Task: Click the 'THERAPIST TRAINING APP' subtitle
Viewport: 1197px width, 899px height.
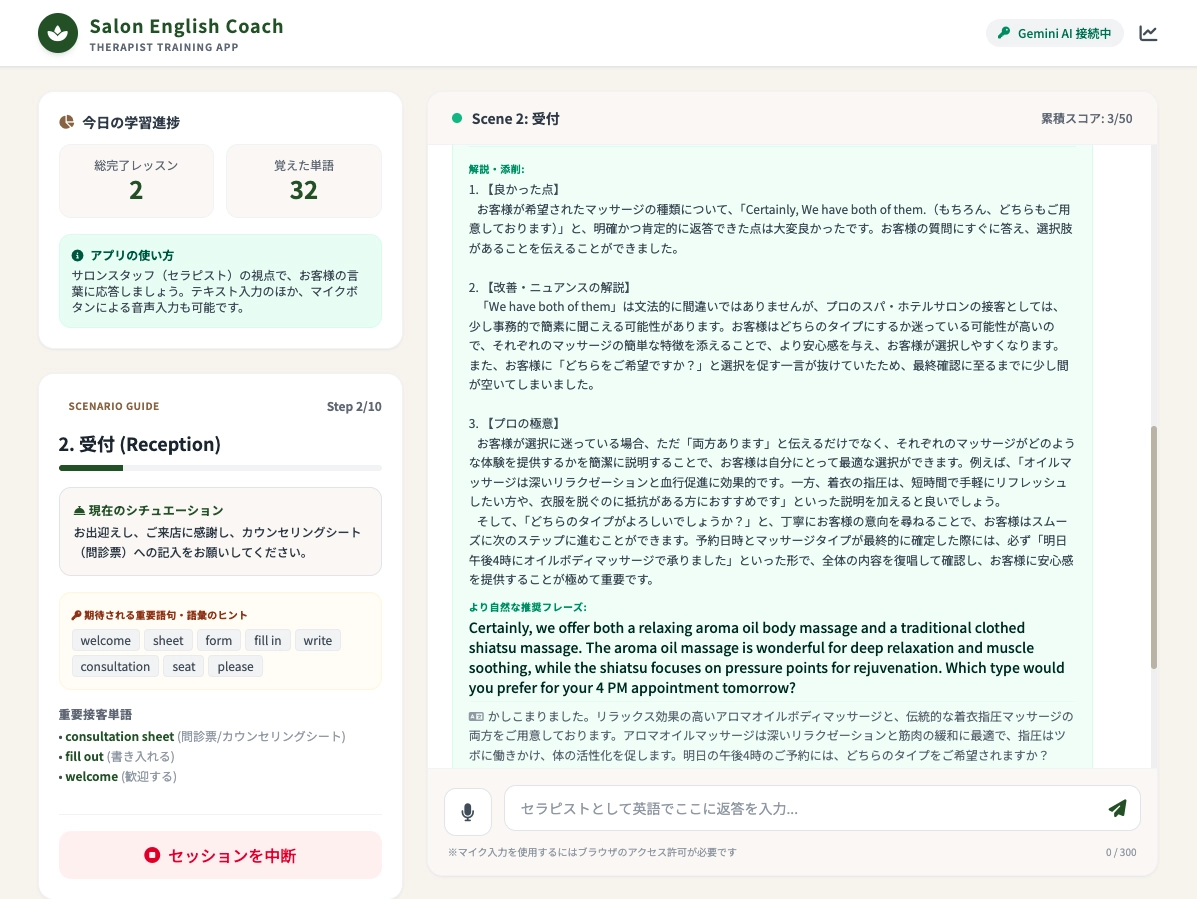Action: pos(164,47)
